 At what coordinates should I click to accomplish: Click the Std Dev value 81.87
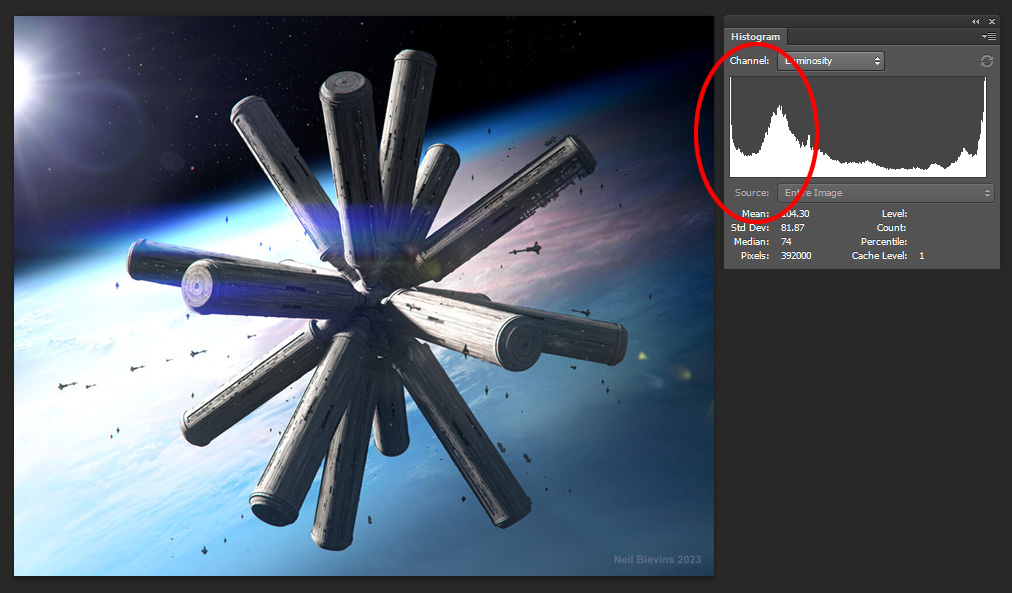point(793,228)
